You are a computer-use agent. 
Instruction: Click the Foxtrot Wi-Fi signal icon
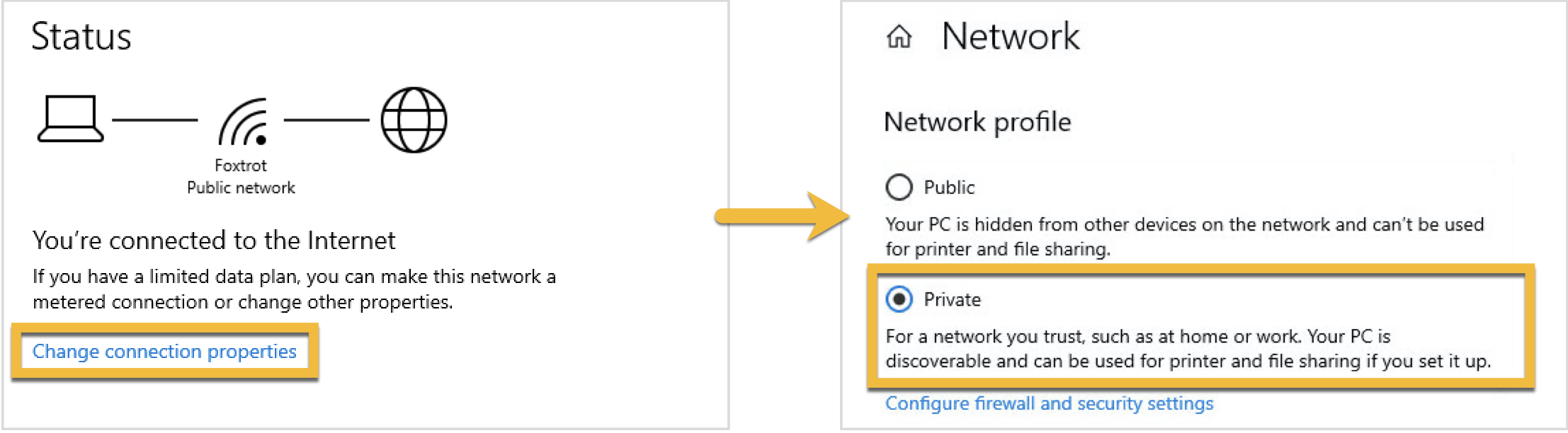click(244, 122)
